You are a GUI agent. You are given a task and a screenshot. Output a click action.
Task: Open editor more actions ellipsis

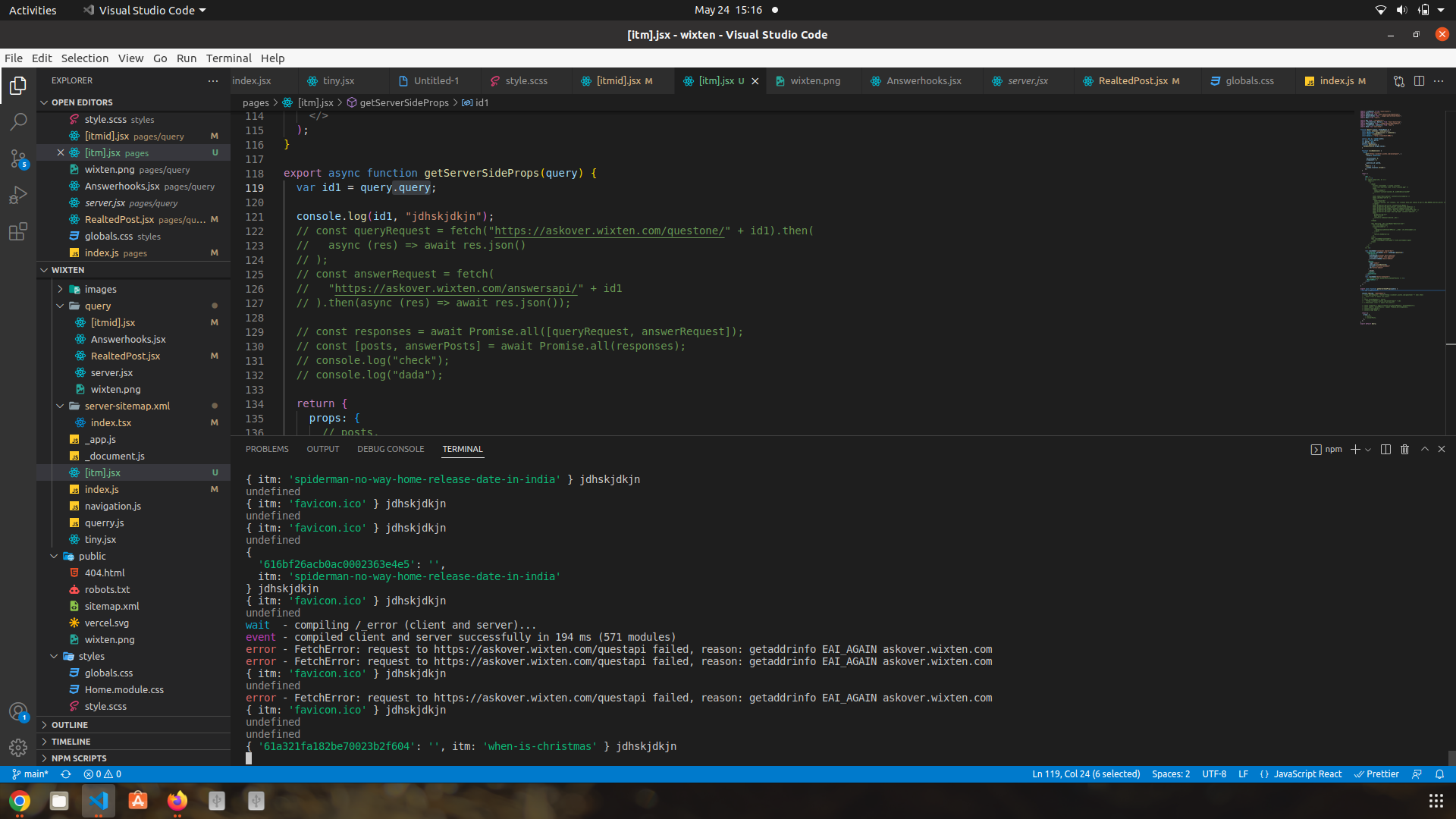pyautogui.click(x=1439, y=81)
